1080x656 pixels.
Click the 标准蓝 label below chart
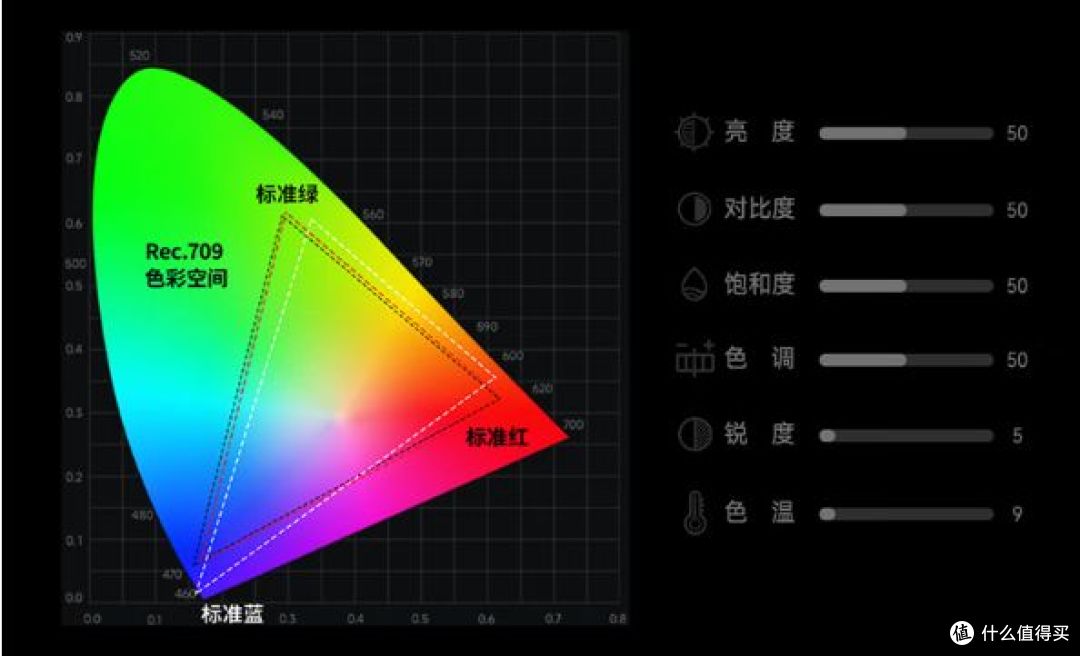(232, 614)
